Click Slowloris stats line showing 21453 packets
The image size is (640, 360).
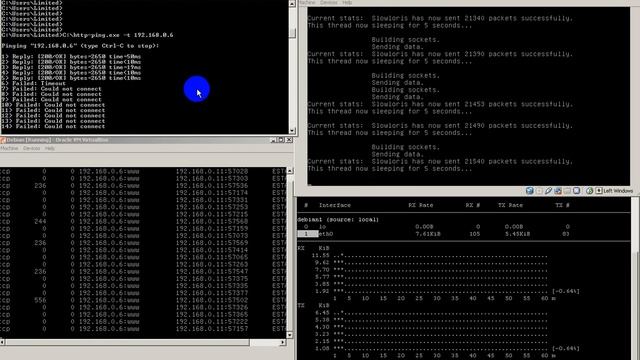point(440,104)
